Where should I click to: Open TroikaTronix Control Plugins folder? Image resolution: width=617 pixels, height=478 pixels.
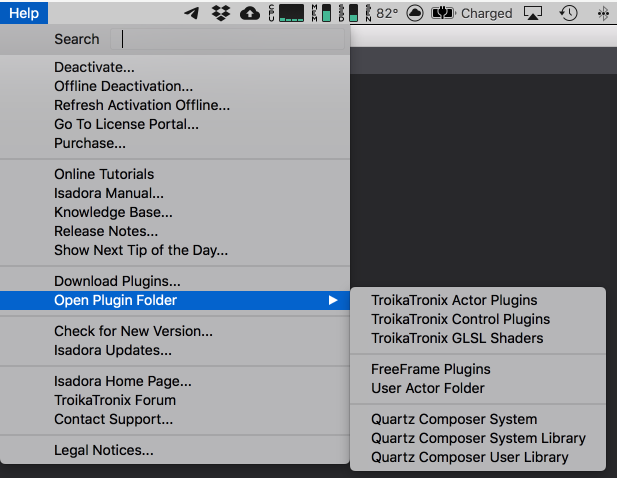[x=478, y=319]
